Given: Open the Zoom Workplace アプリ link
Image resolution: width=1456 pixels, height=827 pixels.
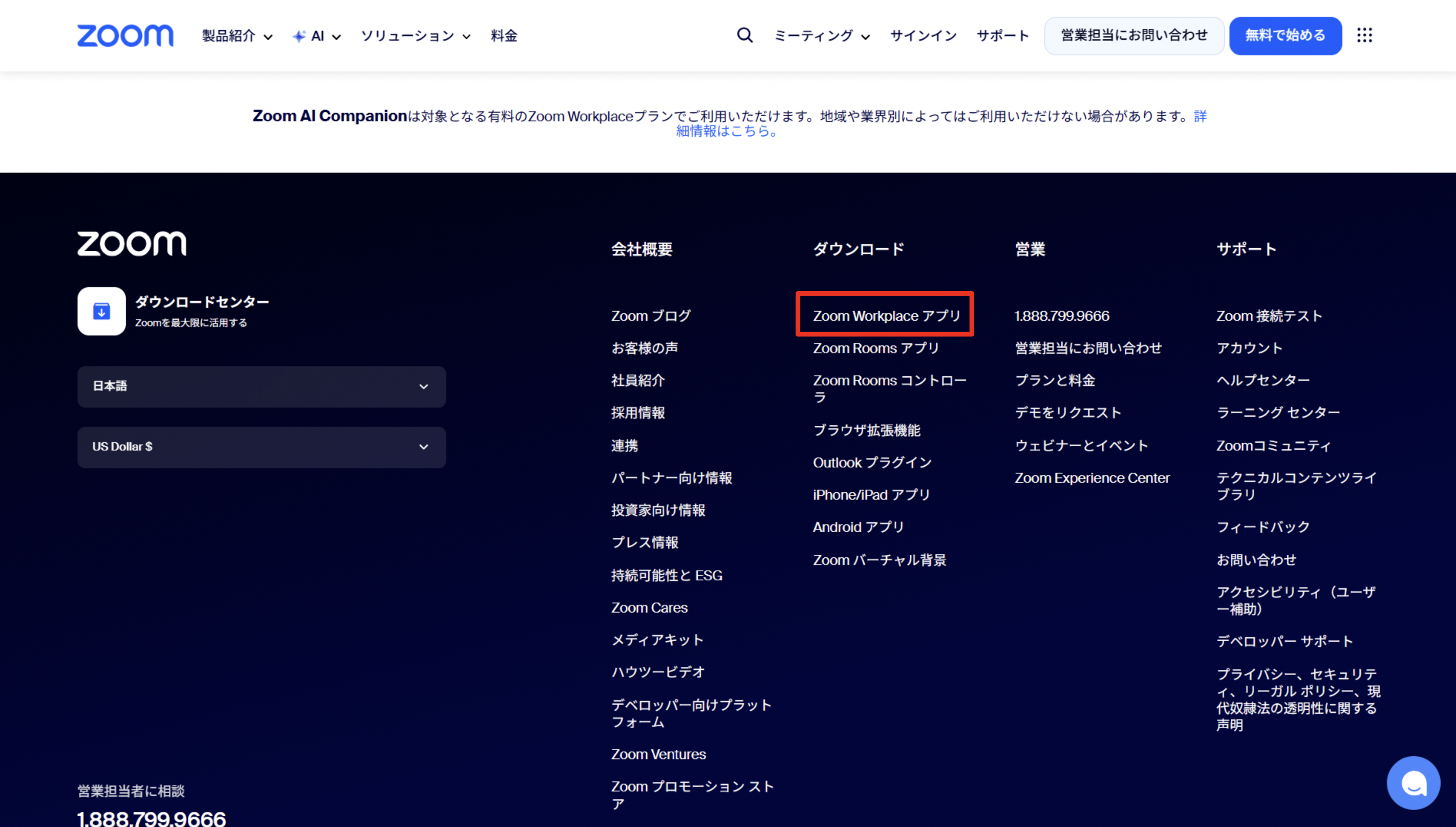Looking at the screenshot, I should (x=886, y=316).
